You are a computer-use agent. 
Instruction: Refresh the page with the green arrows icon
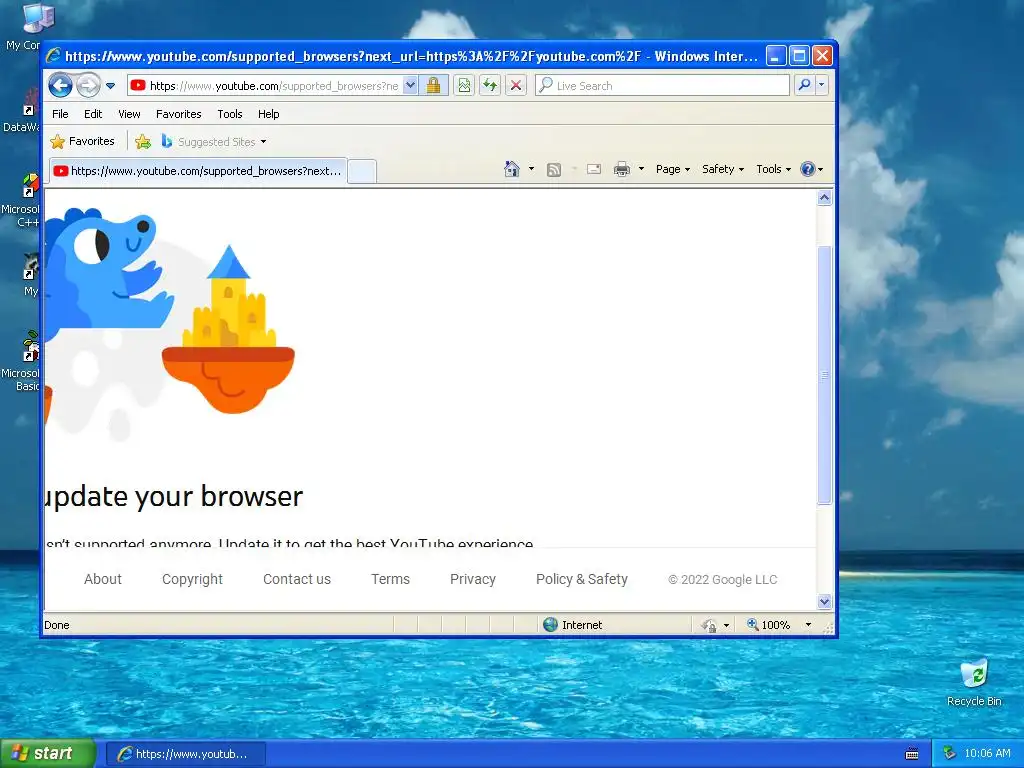coord(490,86)
